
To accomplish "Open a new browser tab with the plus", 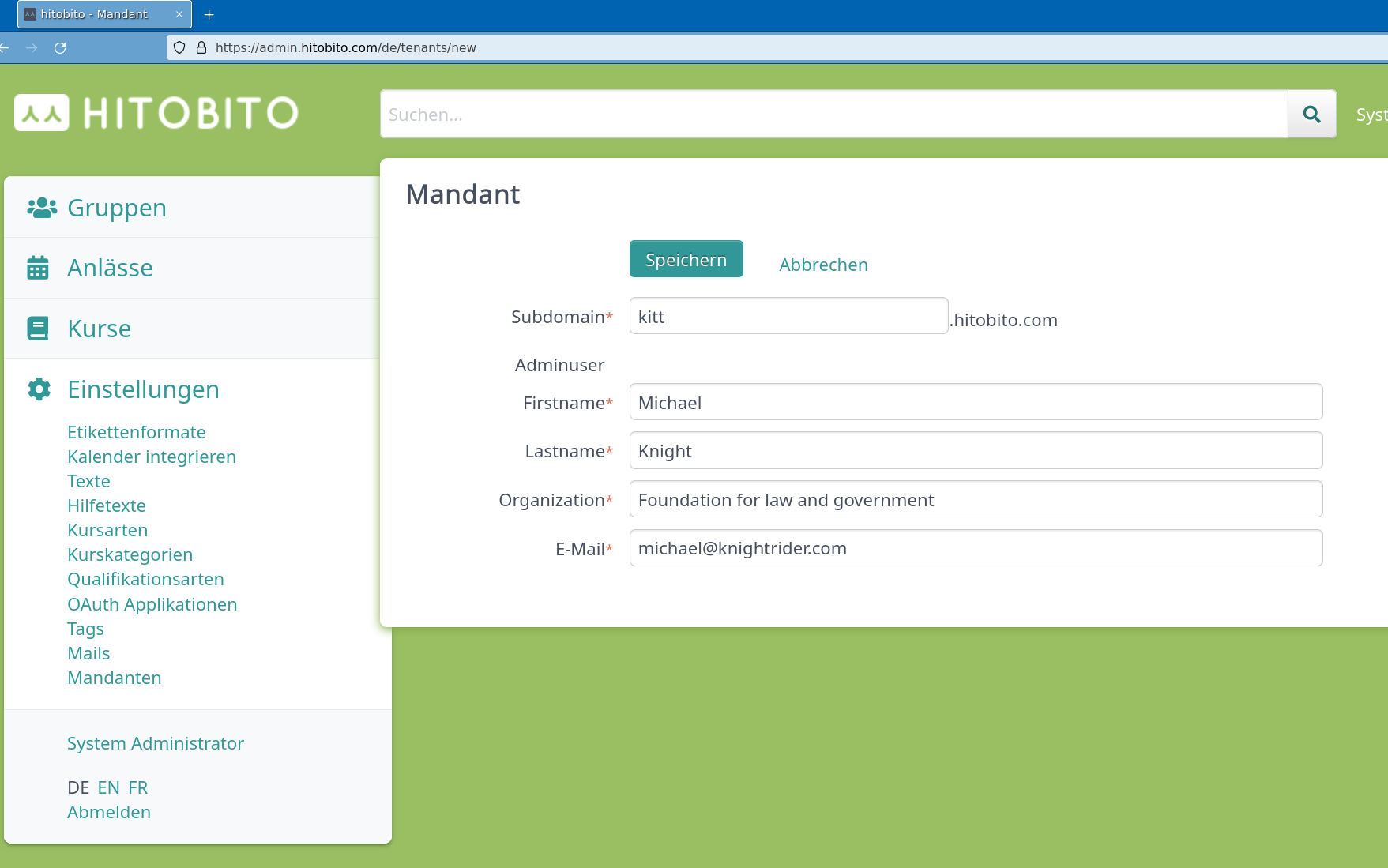I will (x=209, y=13).
